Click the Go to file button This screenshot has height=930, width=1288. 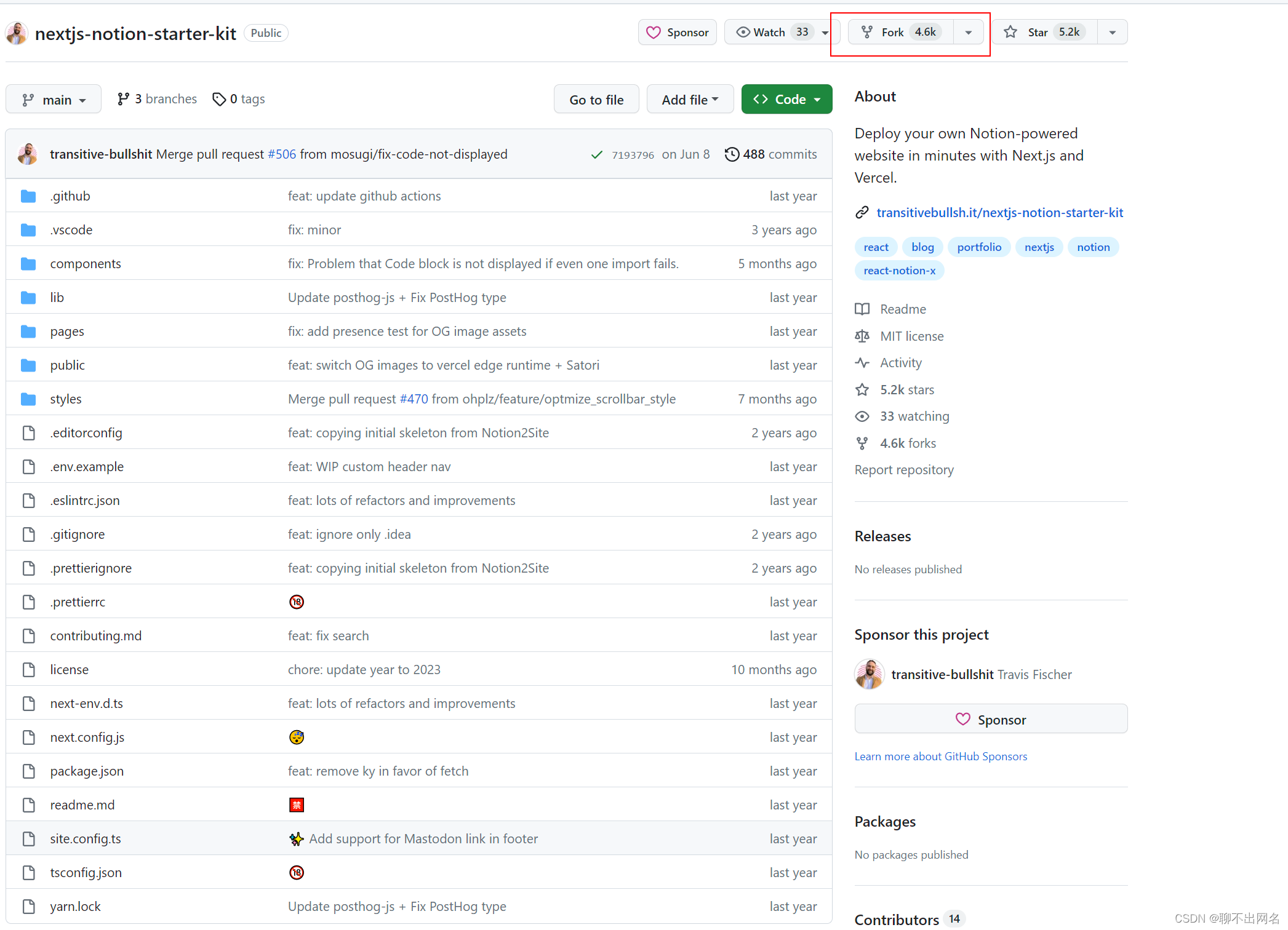[x=596, y=100]
